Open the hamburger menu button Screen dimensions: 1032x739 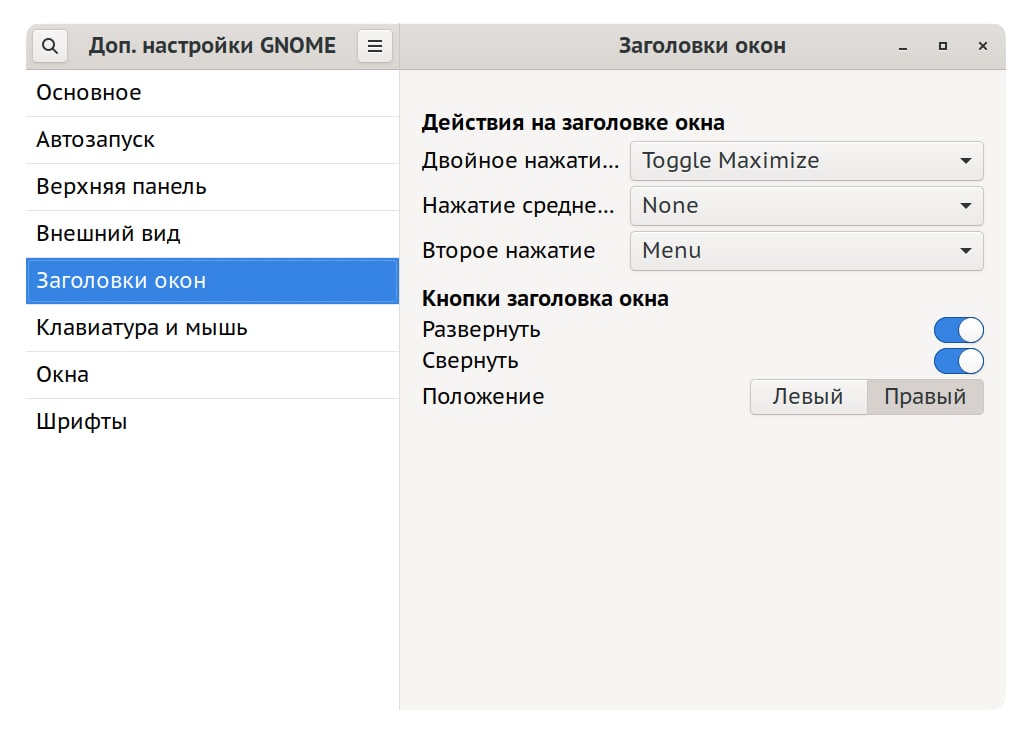point(375,46)
